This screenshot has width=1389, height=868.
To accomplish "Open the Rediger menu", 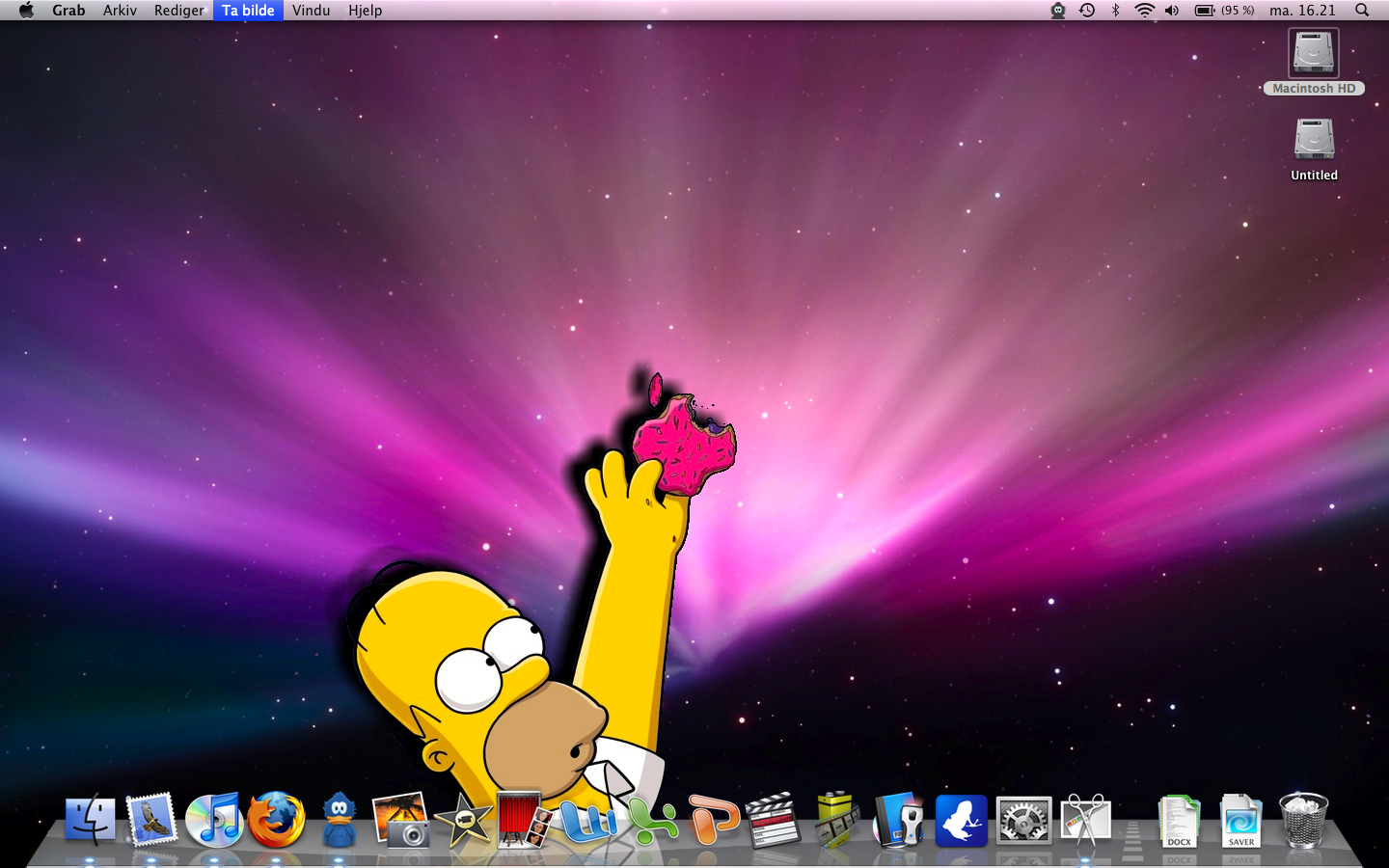I will coord(179,11).
